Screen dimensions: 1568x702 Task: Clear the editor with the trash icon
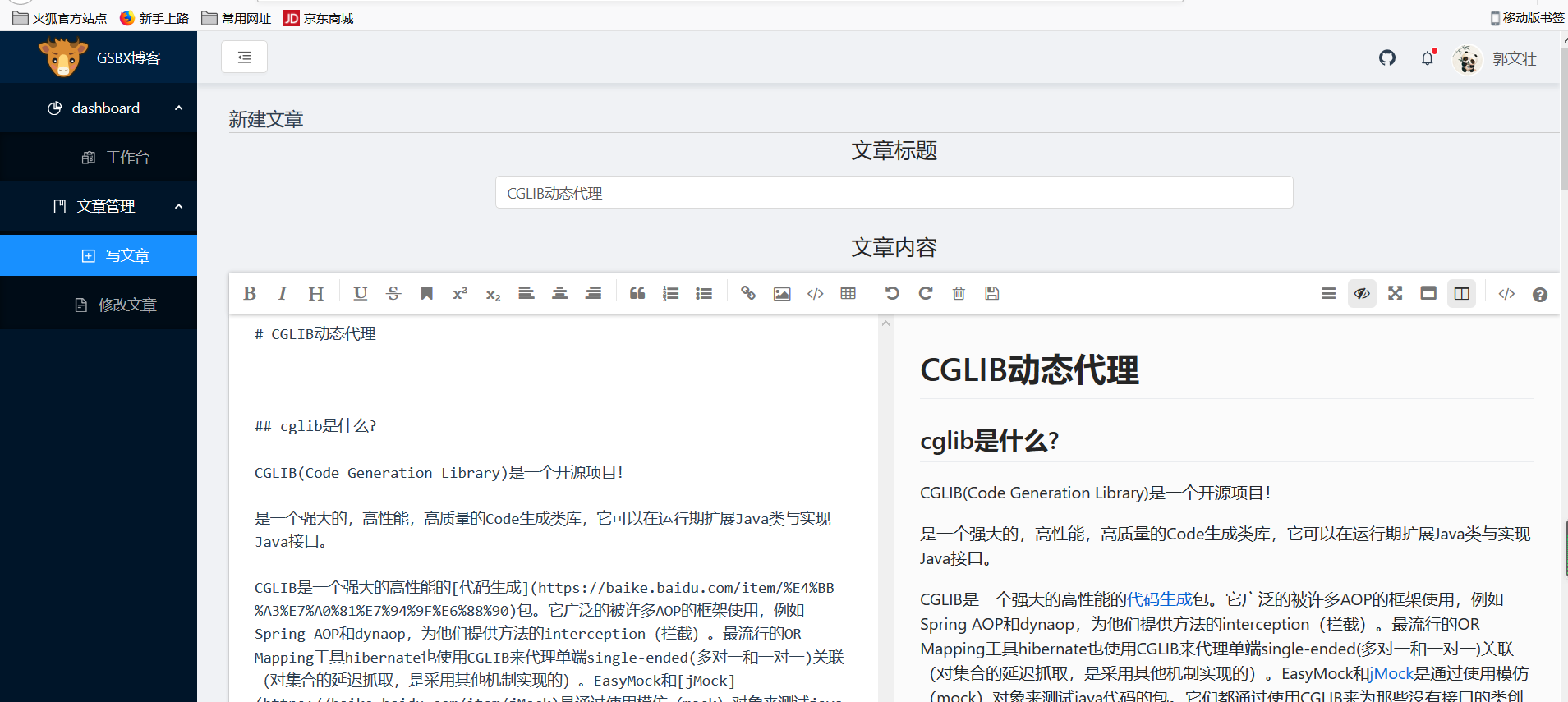click(x=959, y=293)
